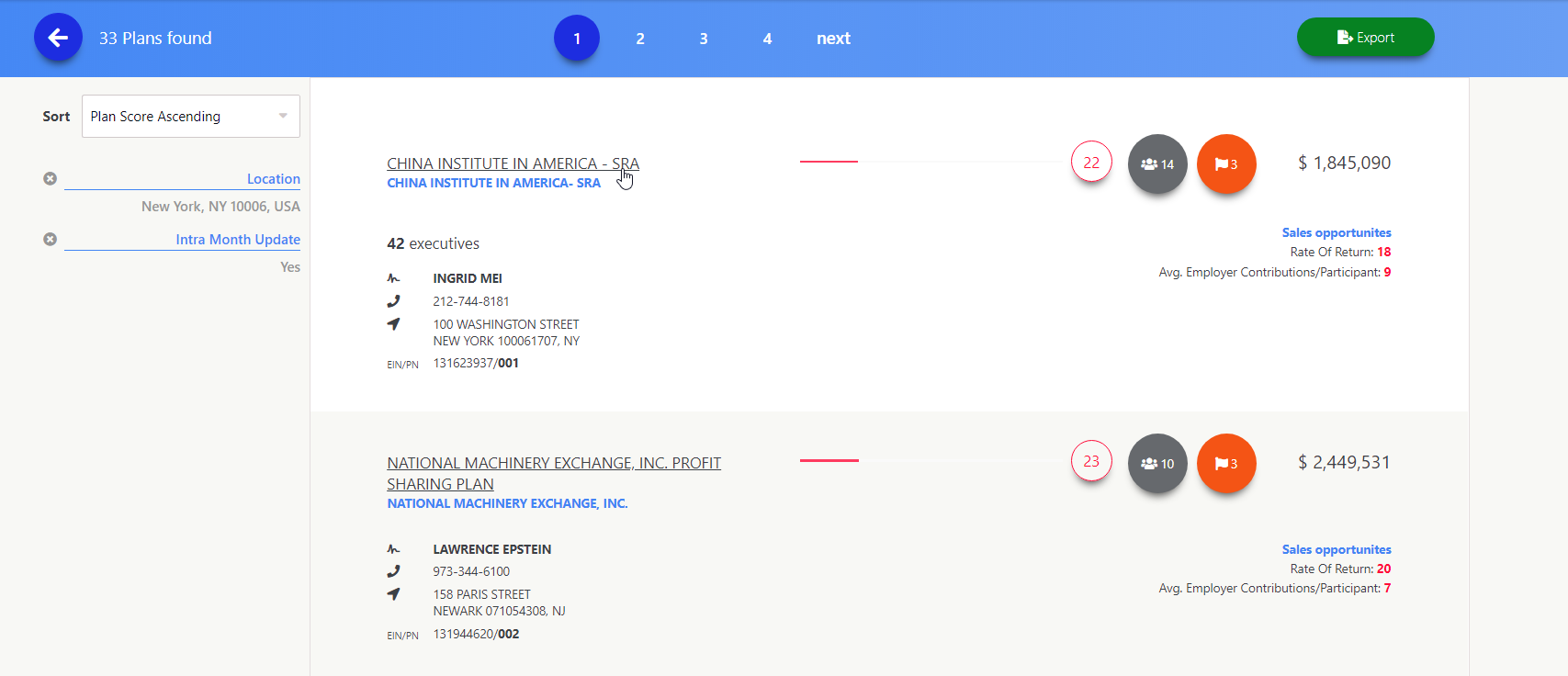
Task: Export the plans list
Action: click(1365, 38)
